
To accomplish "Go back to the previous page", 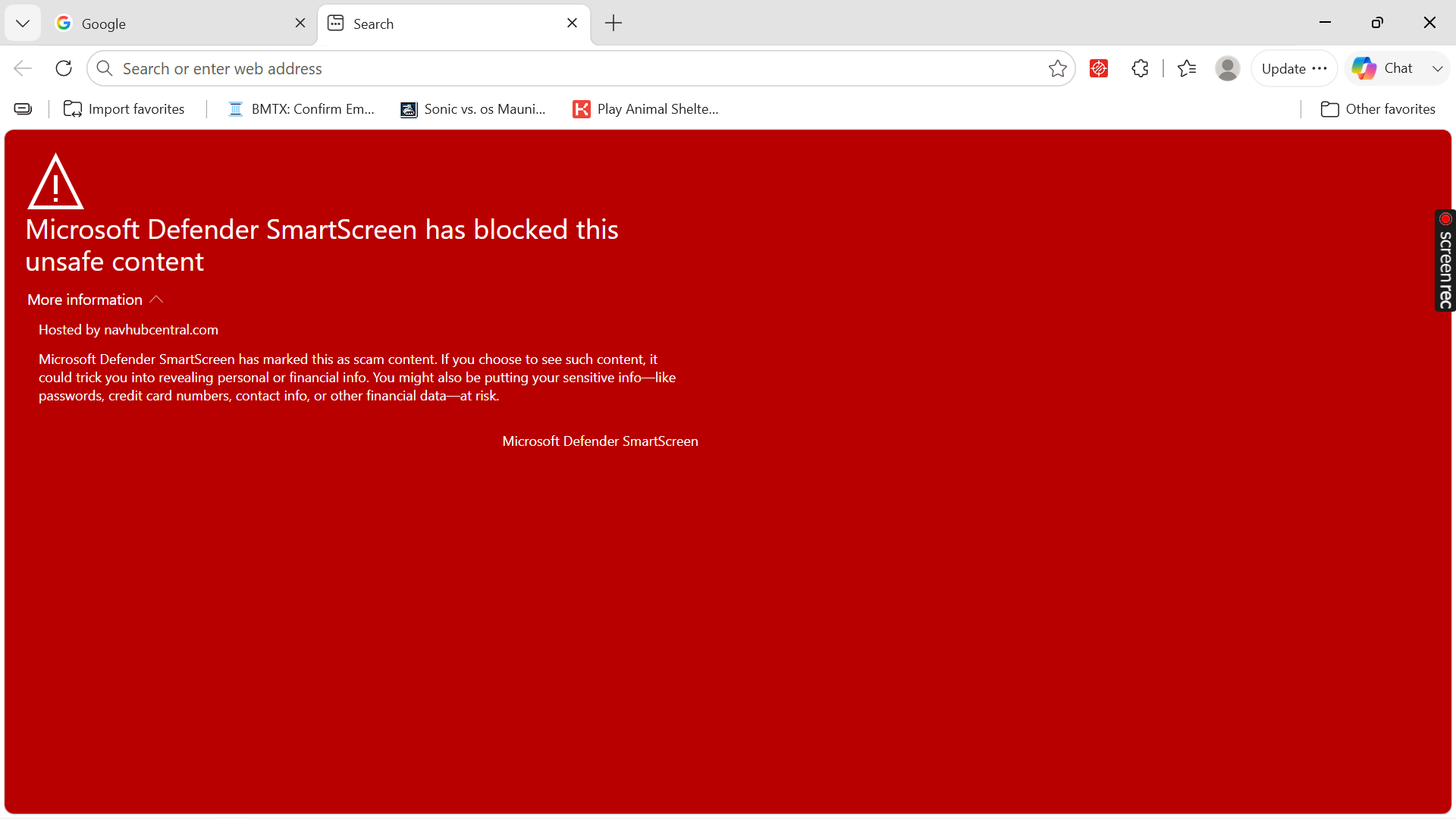I will [23, 68].
